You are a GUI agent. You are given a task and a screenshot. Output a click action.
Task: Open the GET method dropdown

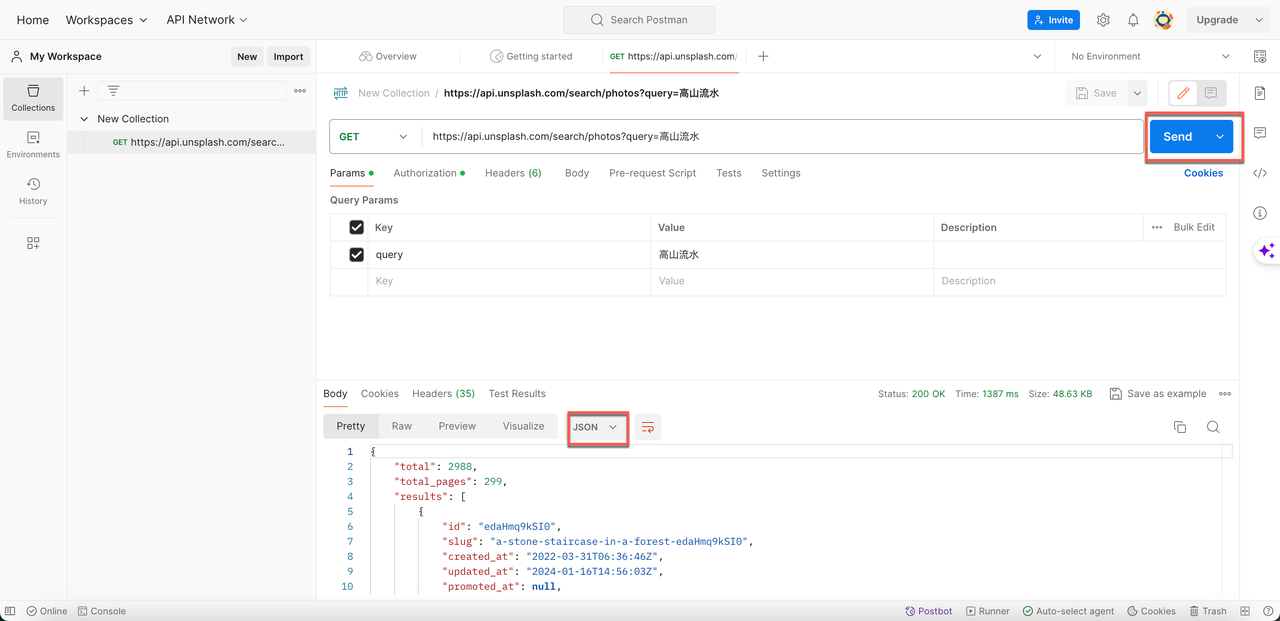coord(375,137)
